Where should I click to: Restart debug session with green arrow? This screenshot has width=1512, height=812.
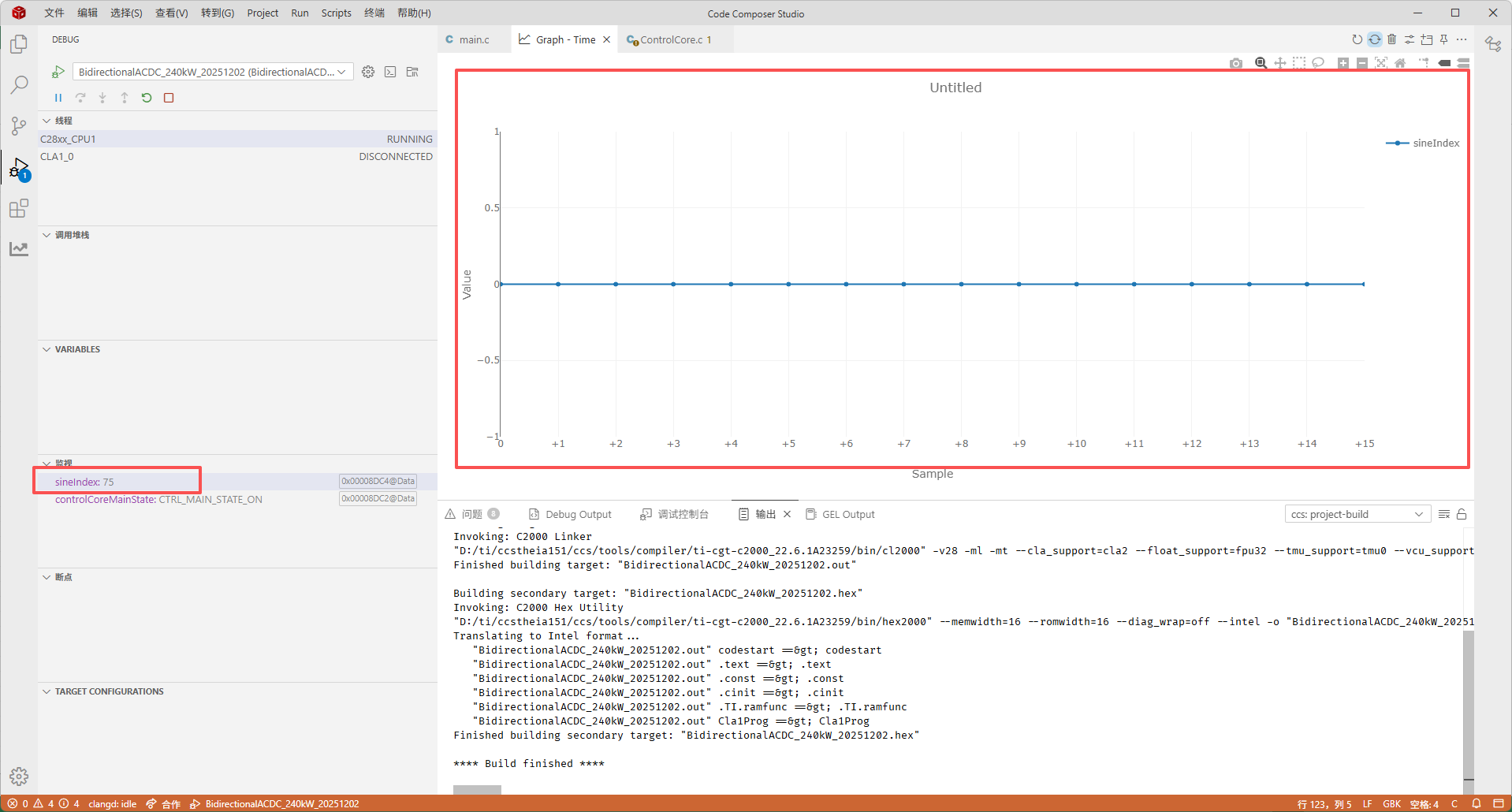tap(147, 98)
